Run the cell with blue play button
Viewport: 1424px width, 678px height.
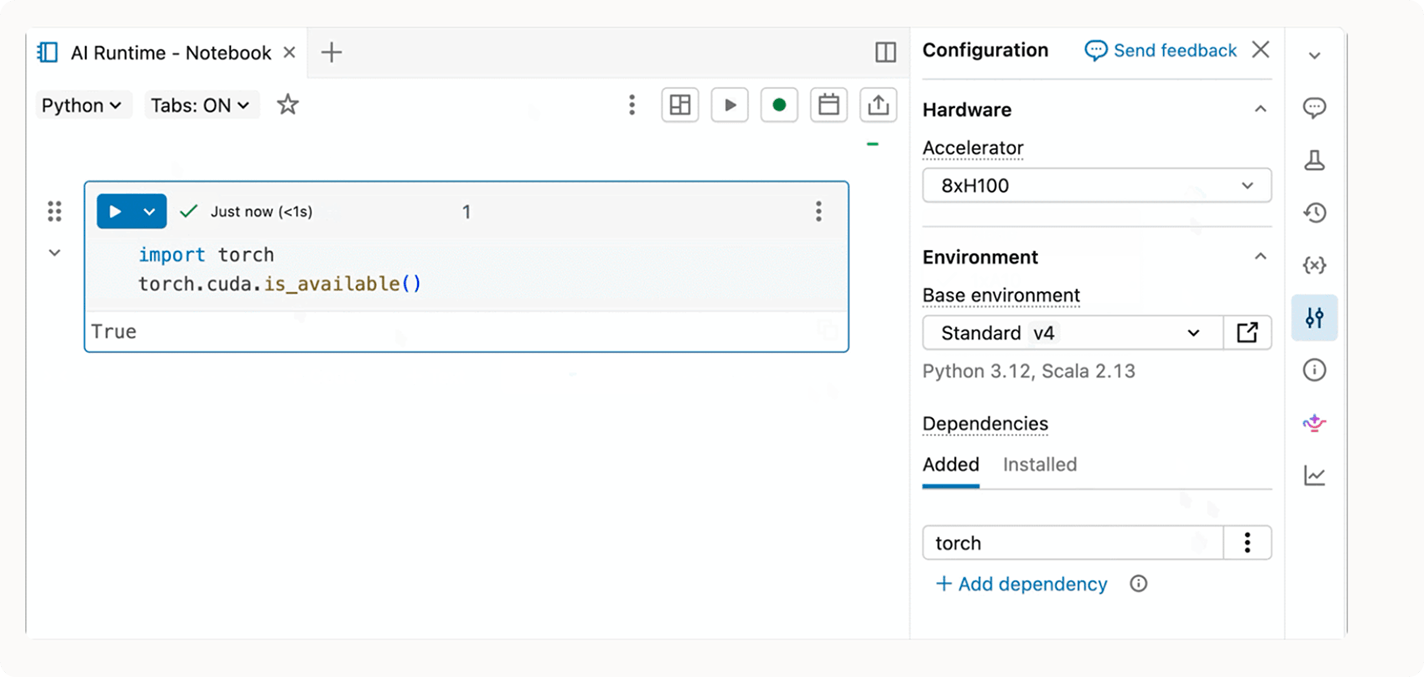pyautogui.click(x=115, y=211)
